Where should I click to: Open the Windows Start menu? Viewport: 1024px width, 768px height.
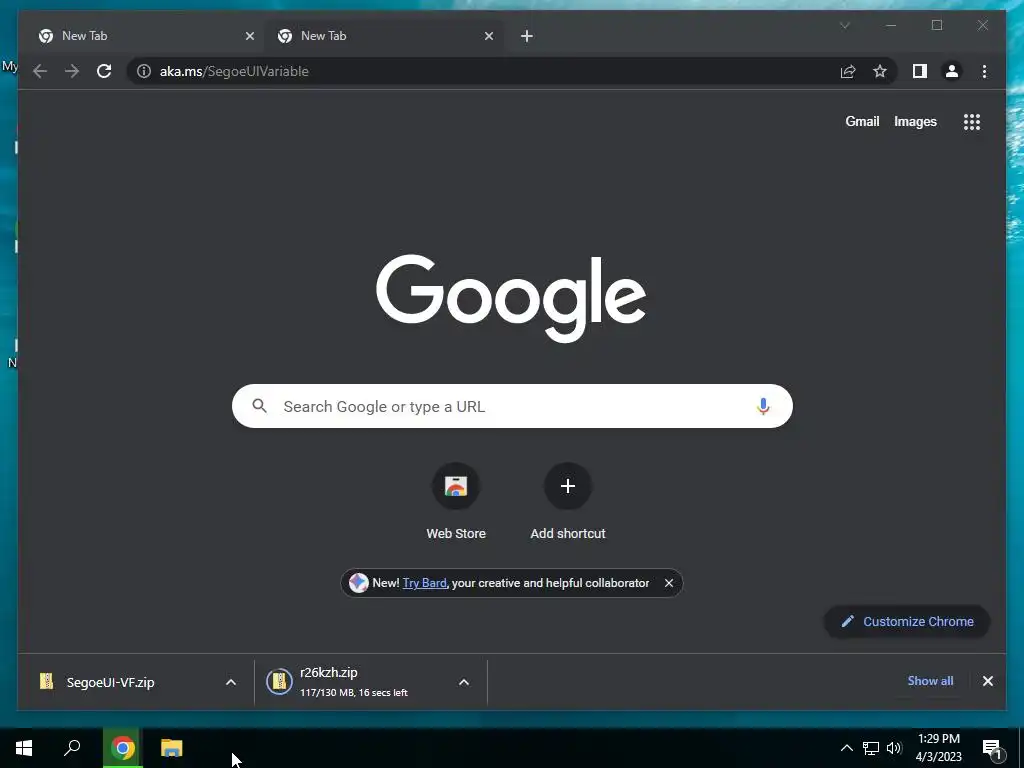pos(24,748)
